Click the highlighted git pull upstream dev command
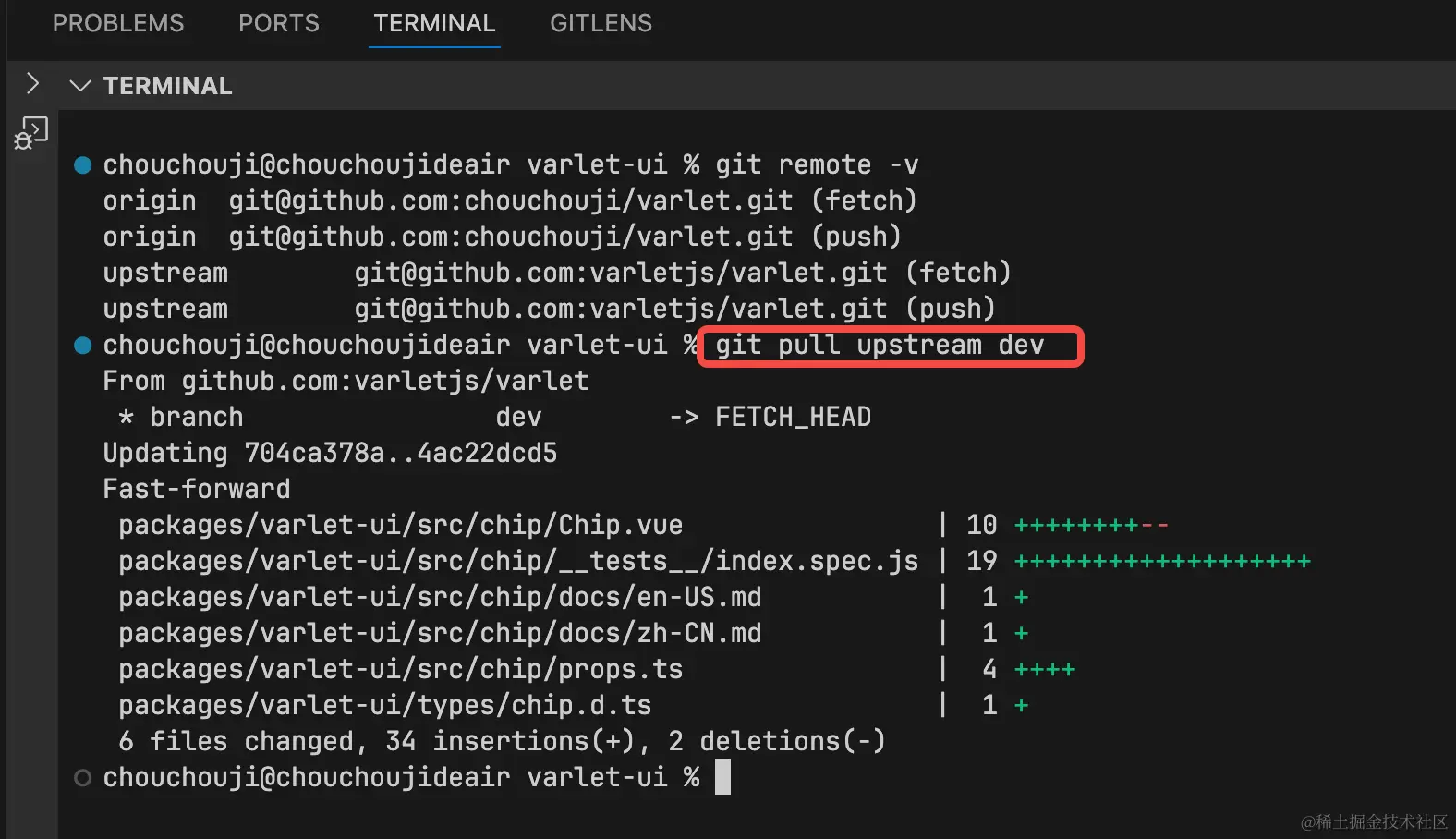Image resolution: width=1456 pixels, height=839 pixels. pyautogui.click(x=880, y=346)
